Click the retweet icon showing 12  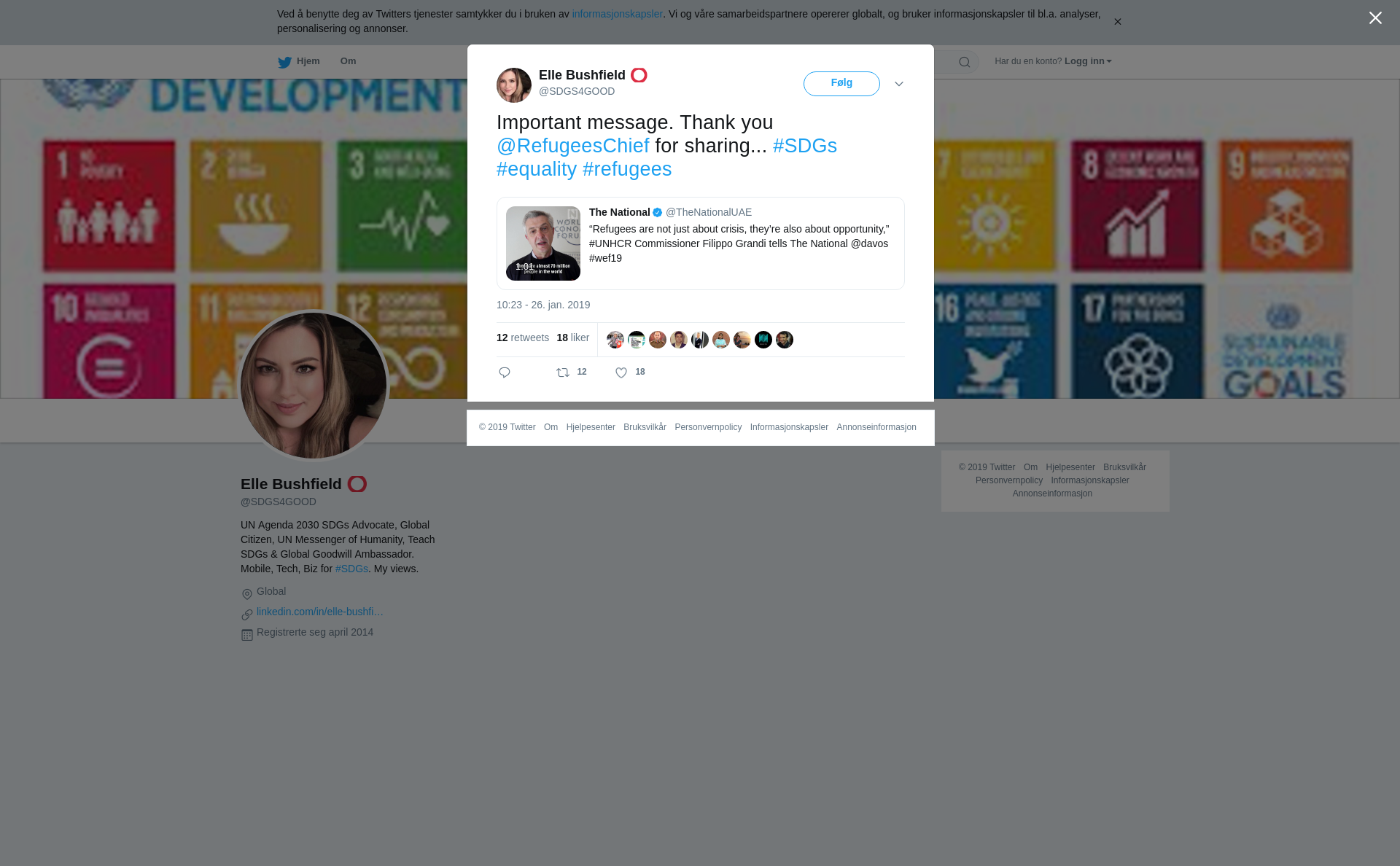[x=563, y=372]
